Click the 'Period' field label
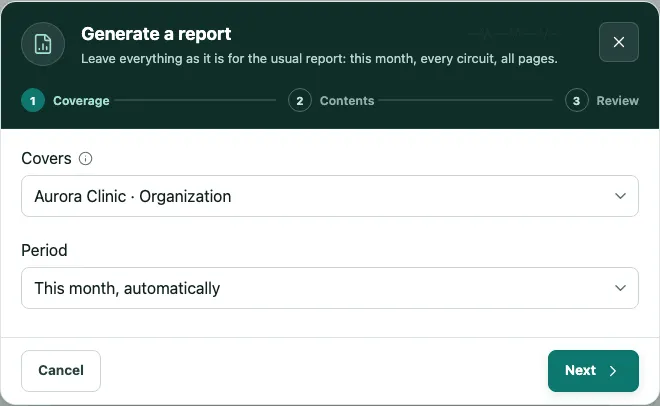The height and width of the screenshot is (406, 660). click(x=44, y=250)
